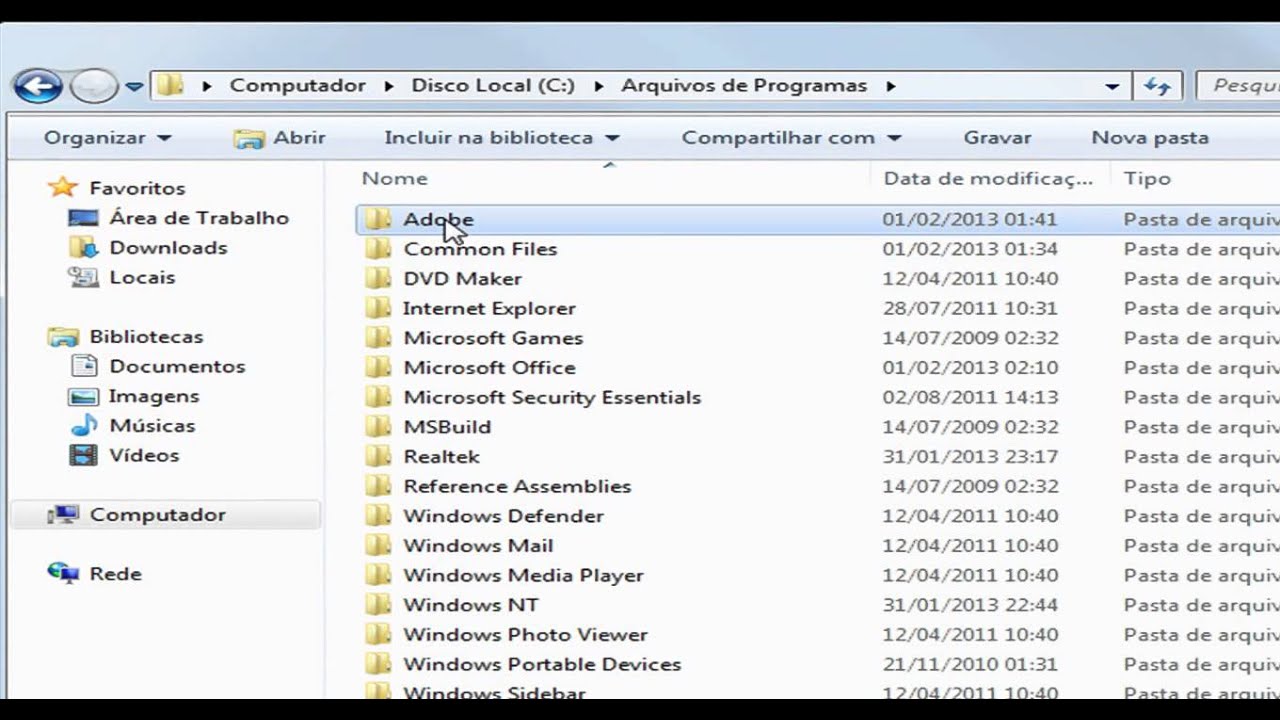Viewport: 1280px width, 720px height.
Task: Open Compartilhar com dropdown
Action: 791,138
